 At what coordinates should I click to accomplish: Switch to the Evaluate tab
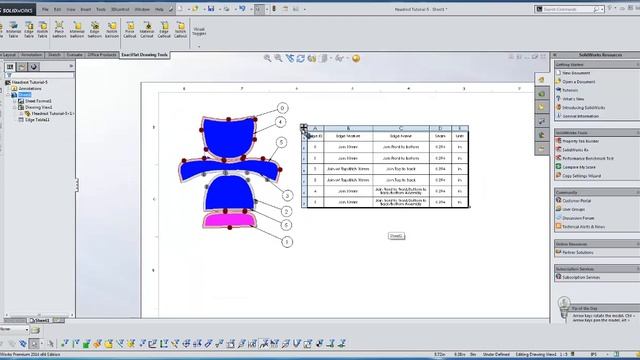(74, 55)
